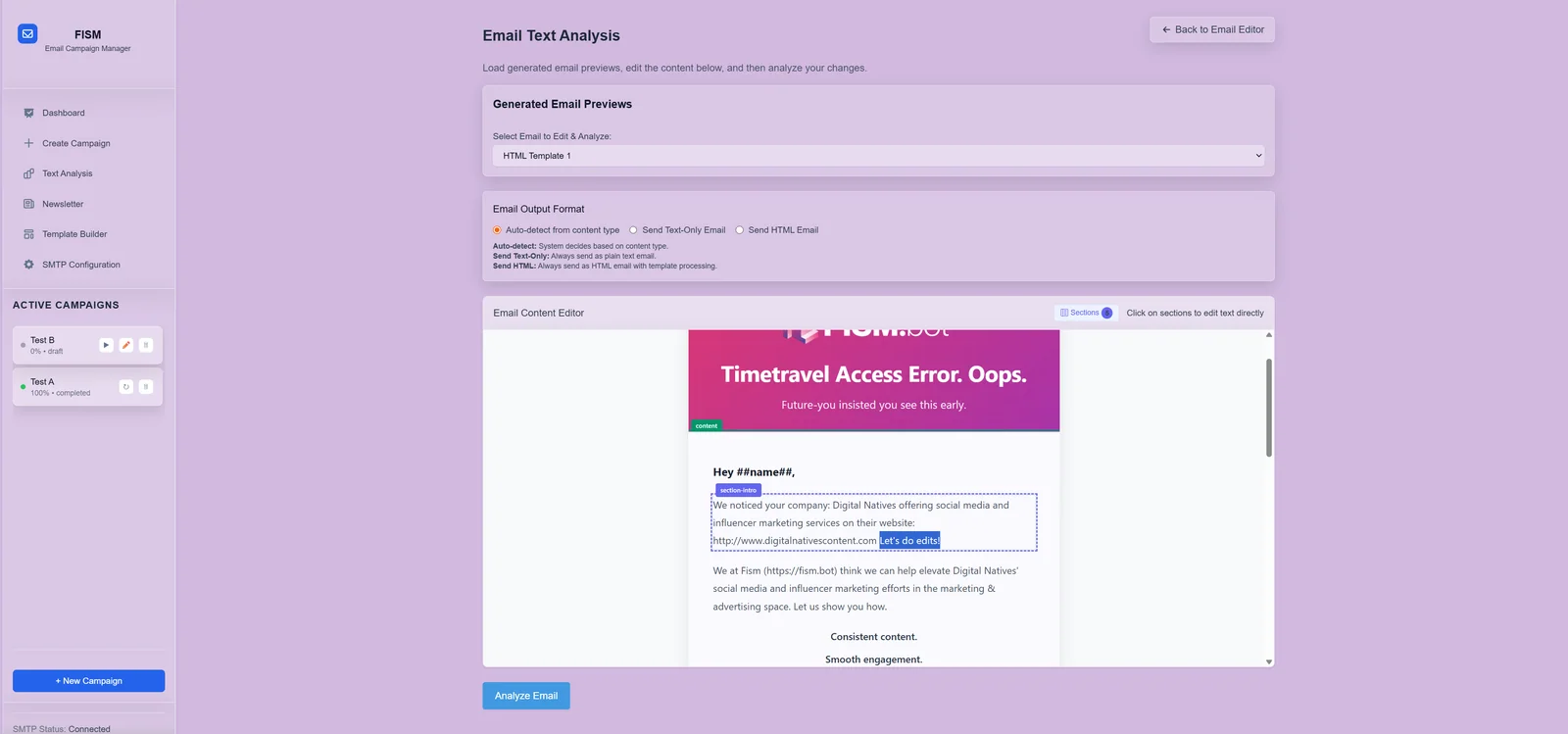Open the HTML Template 1 email dropdown

(x=878, y=156)
